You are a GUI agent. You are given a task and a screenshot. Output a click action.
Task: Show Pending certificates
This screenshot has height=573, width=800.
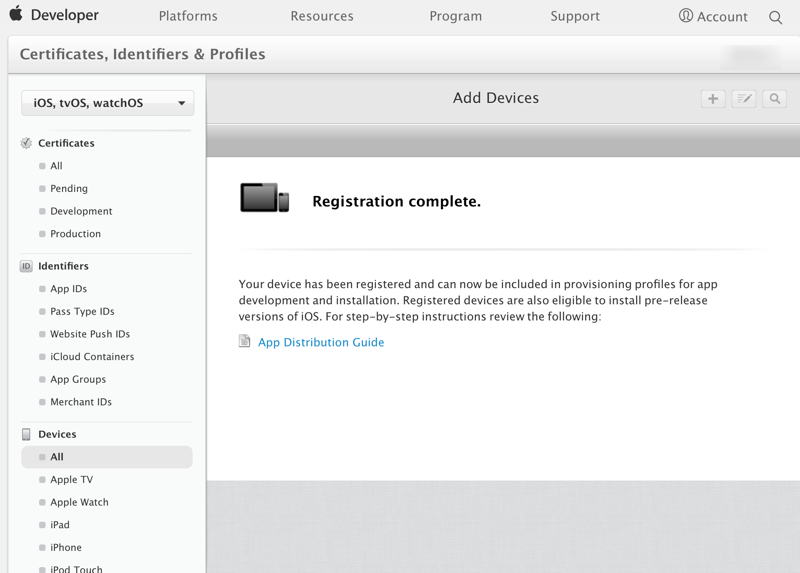[69, 188]
